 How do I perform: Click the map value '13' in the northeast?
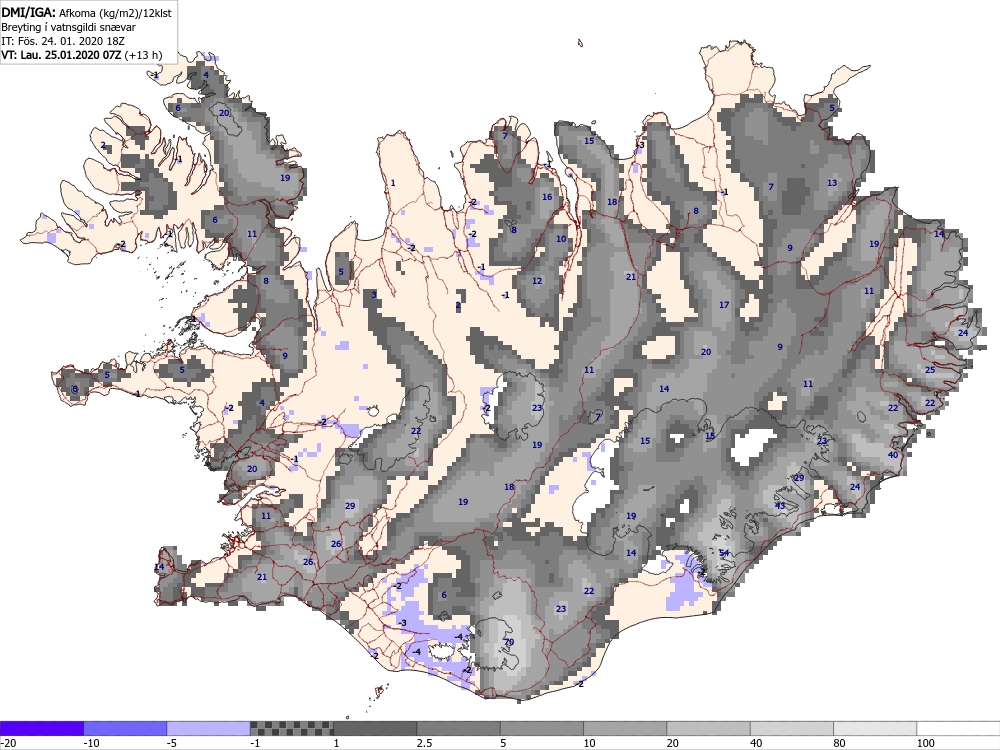(832, 183)
